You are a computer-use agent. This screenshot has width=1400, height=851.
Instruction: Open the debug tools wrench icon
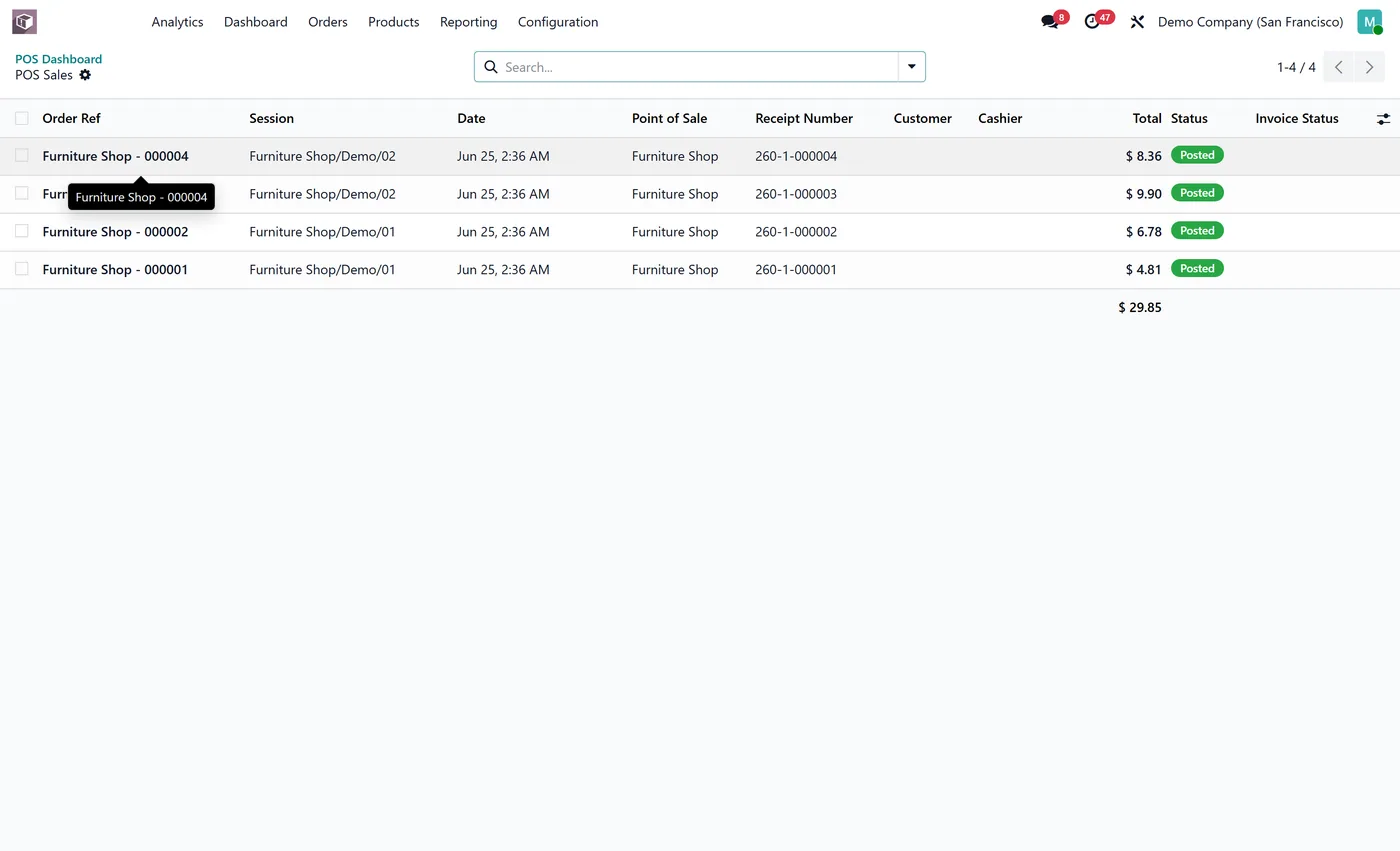click(1137, 22)
